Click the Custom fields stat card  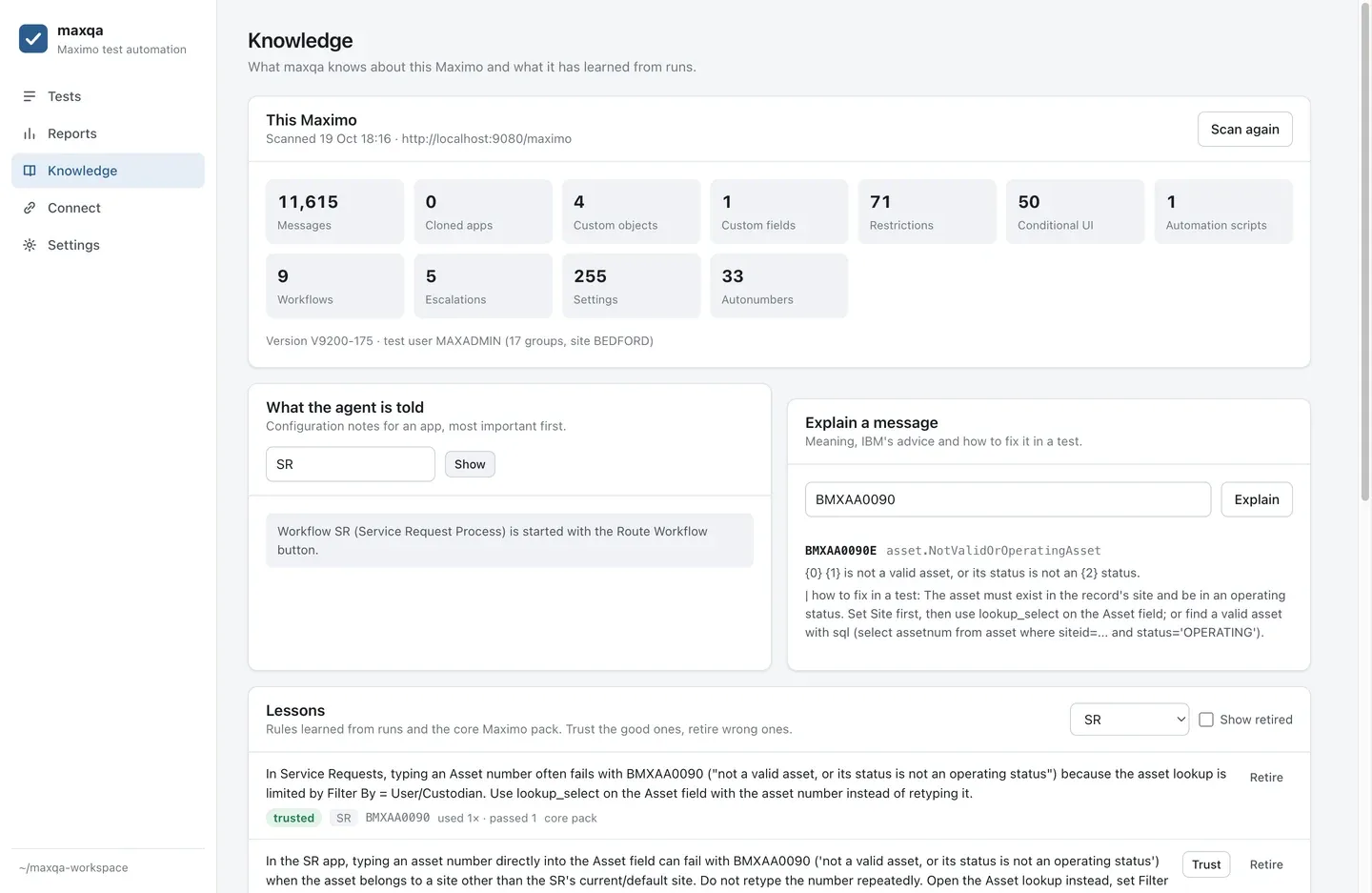pyautogui.click(x=779, y=212)
